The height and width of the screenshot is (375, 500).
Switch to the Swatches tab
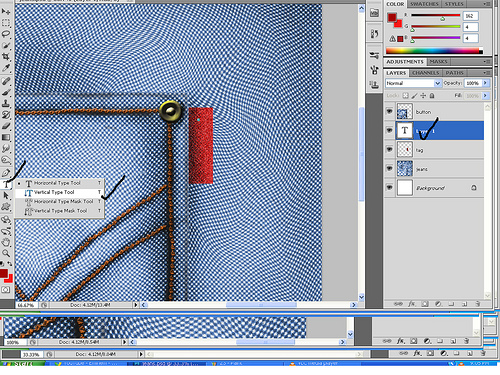pos(424,4)
